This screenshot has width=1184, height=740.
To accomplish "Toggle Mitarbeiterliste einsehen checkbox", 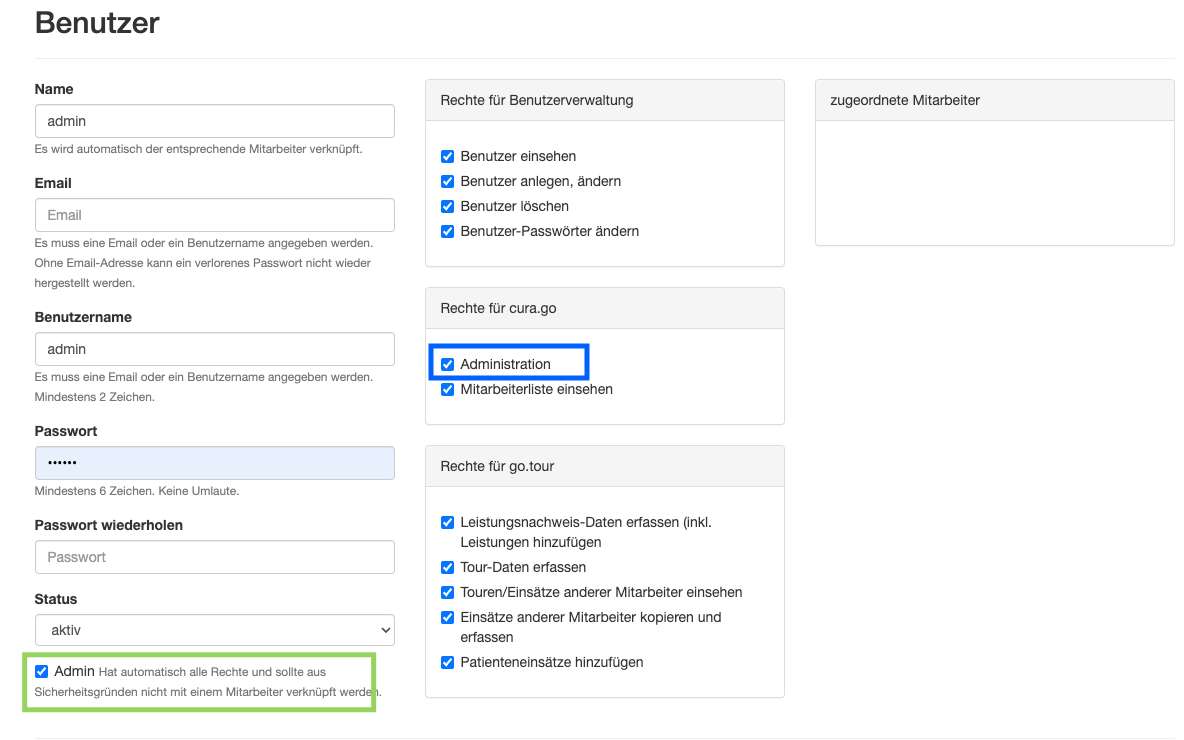I will tap(447, 389).
